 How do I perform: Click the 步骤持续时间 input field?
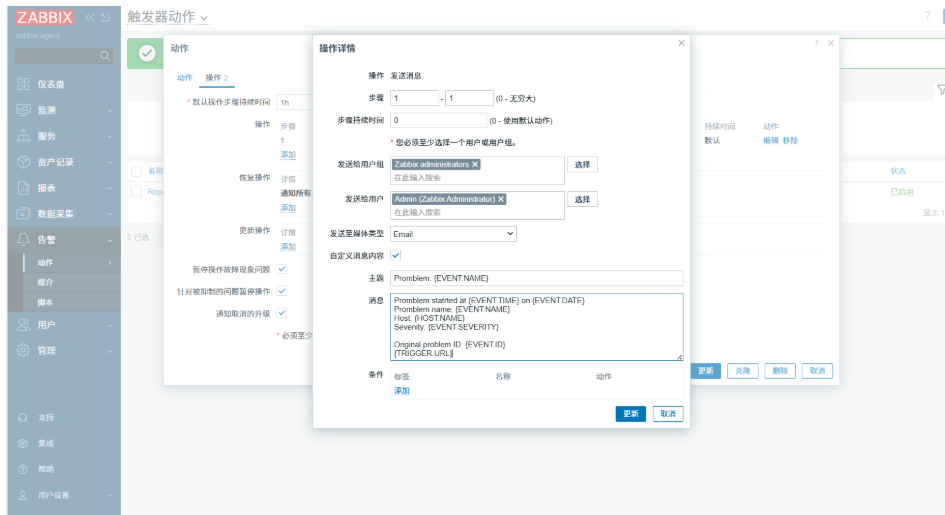coord(438,120)
